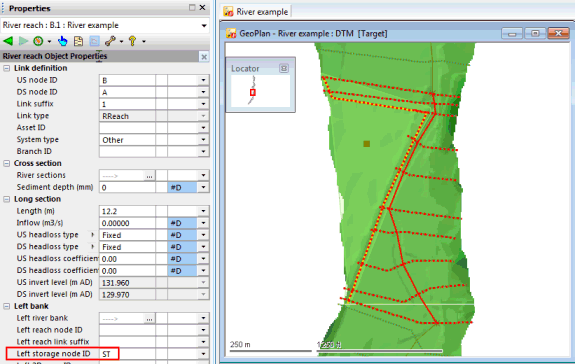Click the green forward arrow icon
Image resolution: width=575 pixels, height=364 pixels.
pyautogui.click(x=23, y=41)
